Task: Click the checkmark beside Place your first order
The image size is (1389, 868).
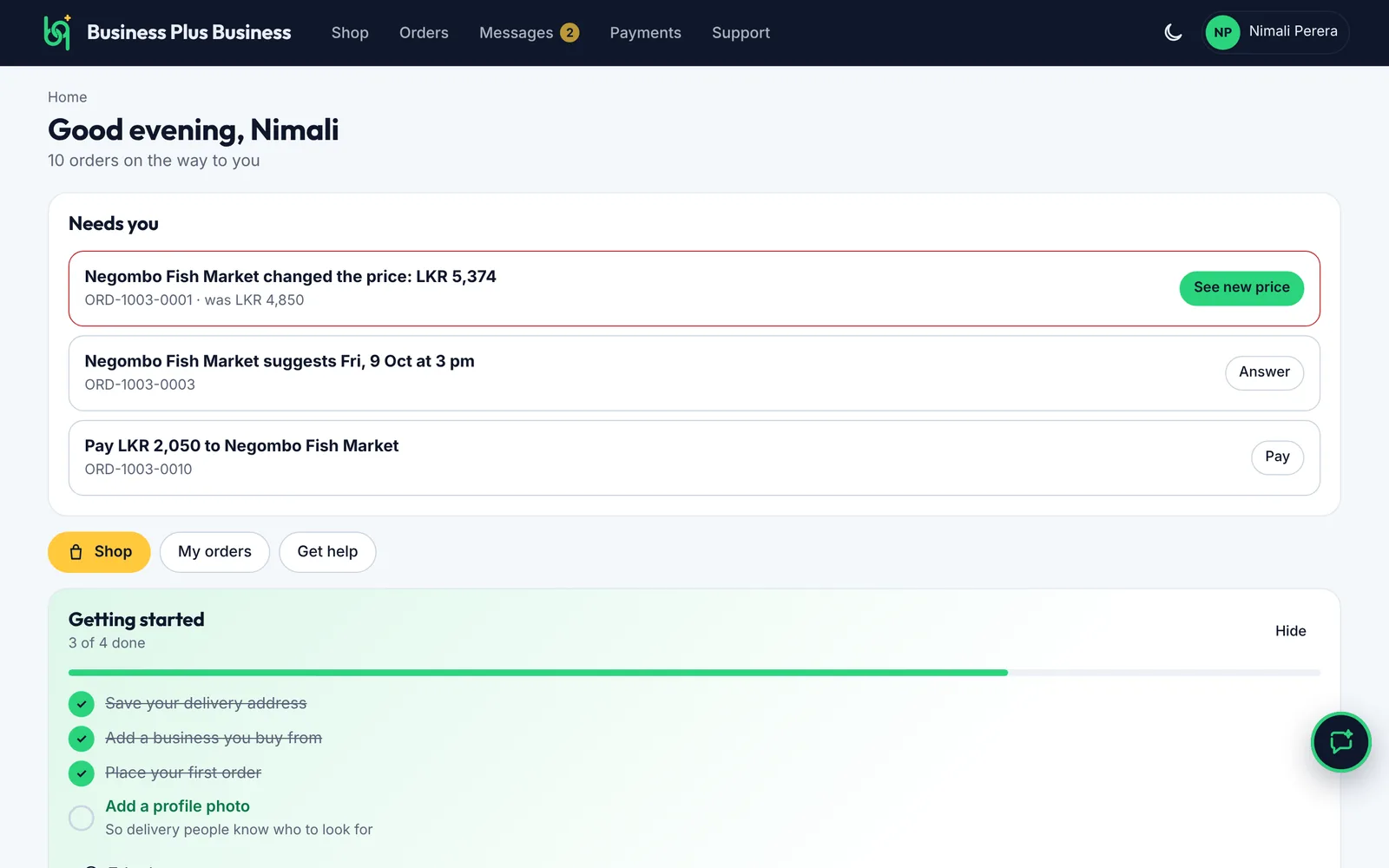Action: click(82, 773)
